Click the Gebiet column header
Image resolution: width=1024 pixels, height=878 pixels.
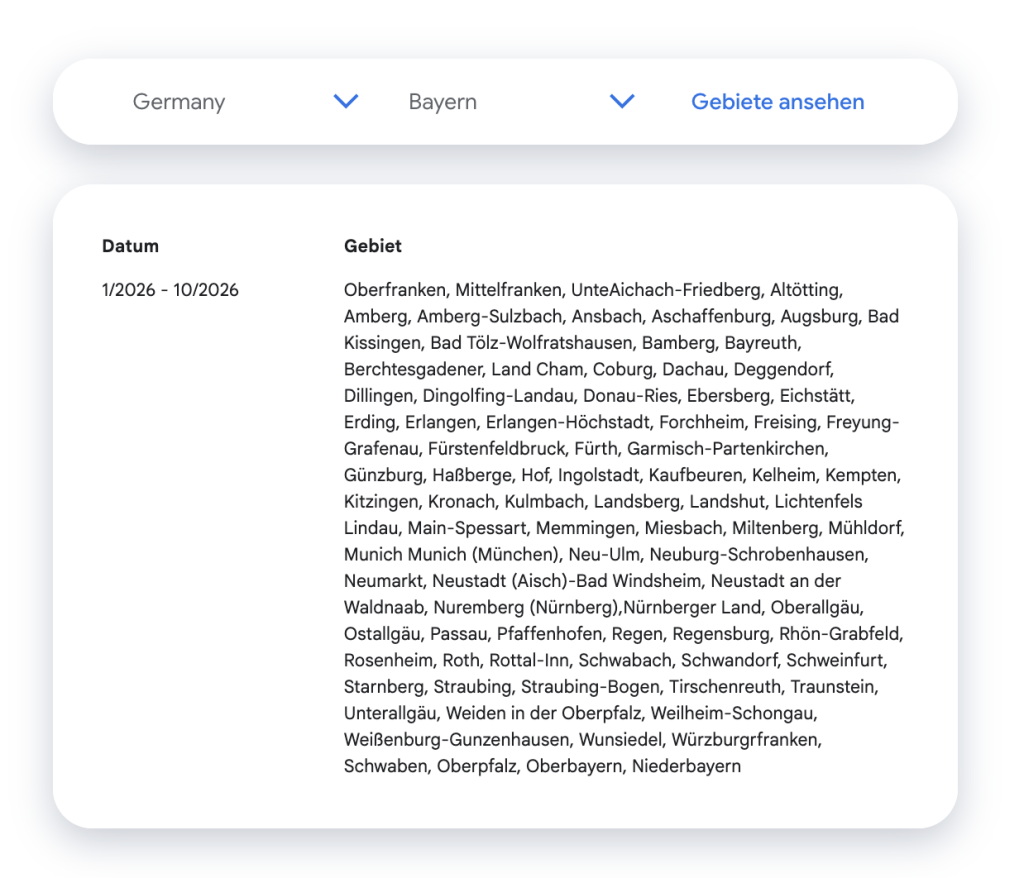[372, 246]
